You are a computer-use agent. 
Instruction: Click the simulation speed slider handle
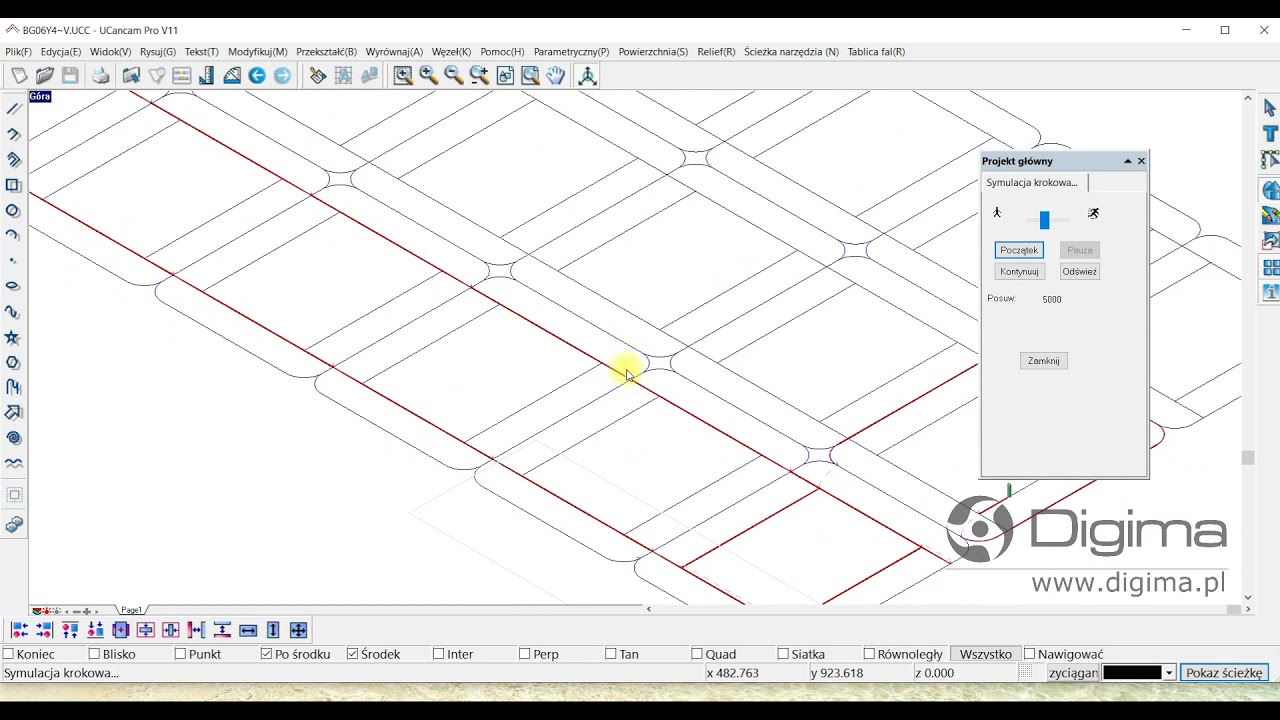(1045, 220)
